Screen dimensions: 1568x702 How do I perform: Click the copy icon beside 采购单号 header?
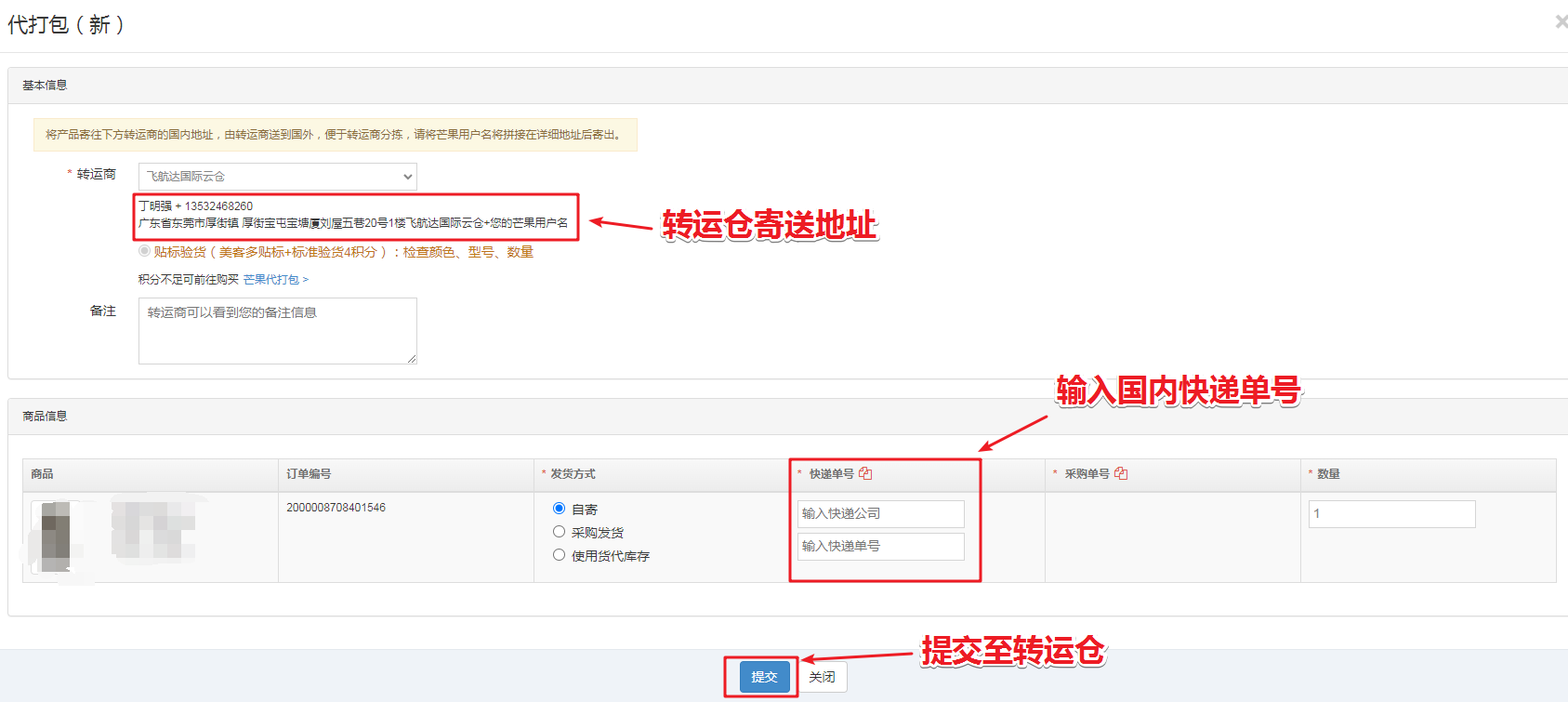[x=1121, y=473]
